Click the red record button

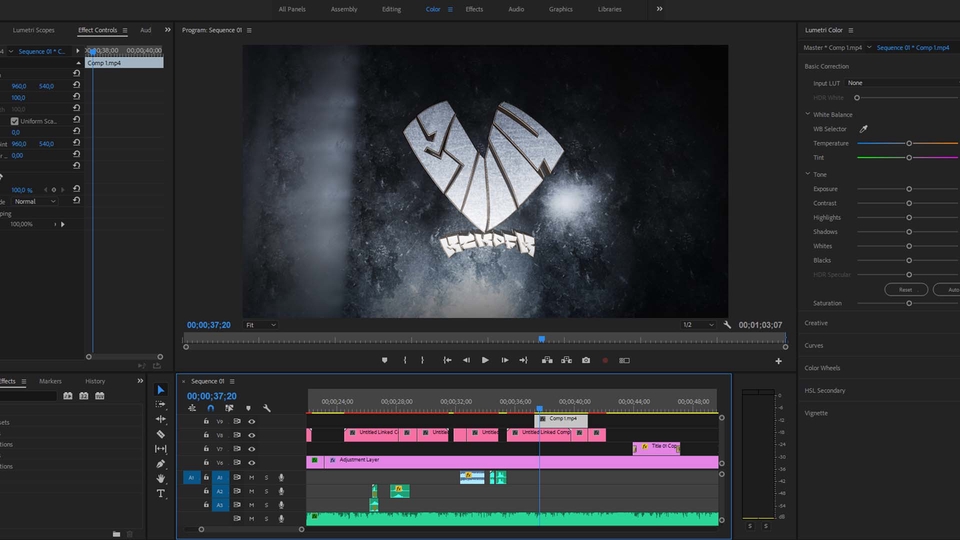605,361
